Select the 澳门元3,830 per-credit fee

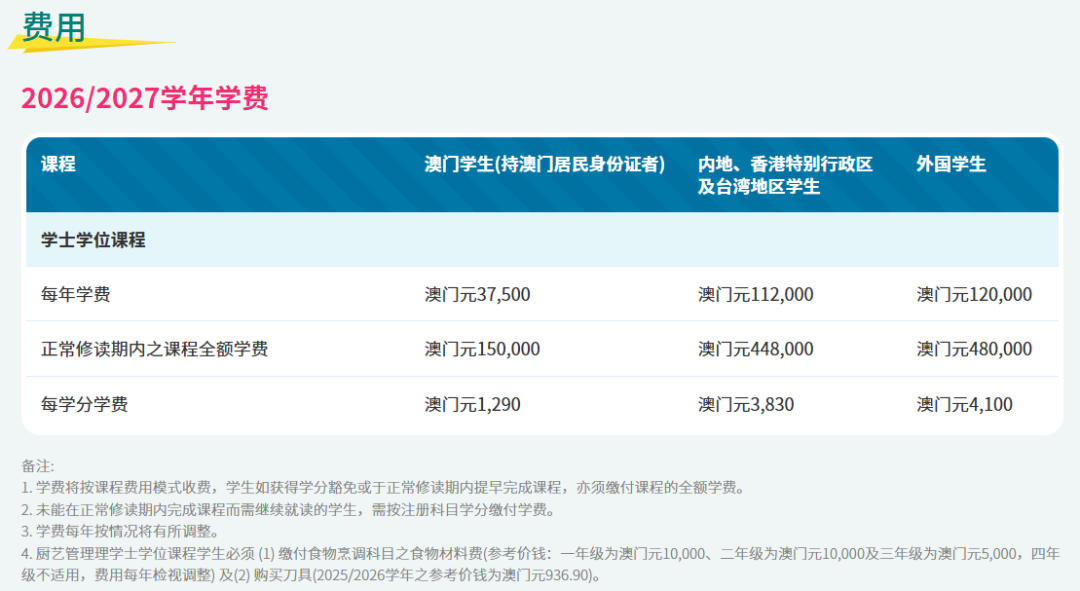tap(746, 405)
